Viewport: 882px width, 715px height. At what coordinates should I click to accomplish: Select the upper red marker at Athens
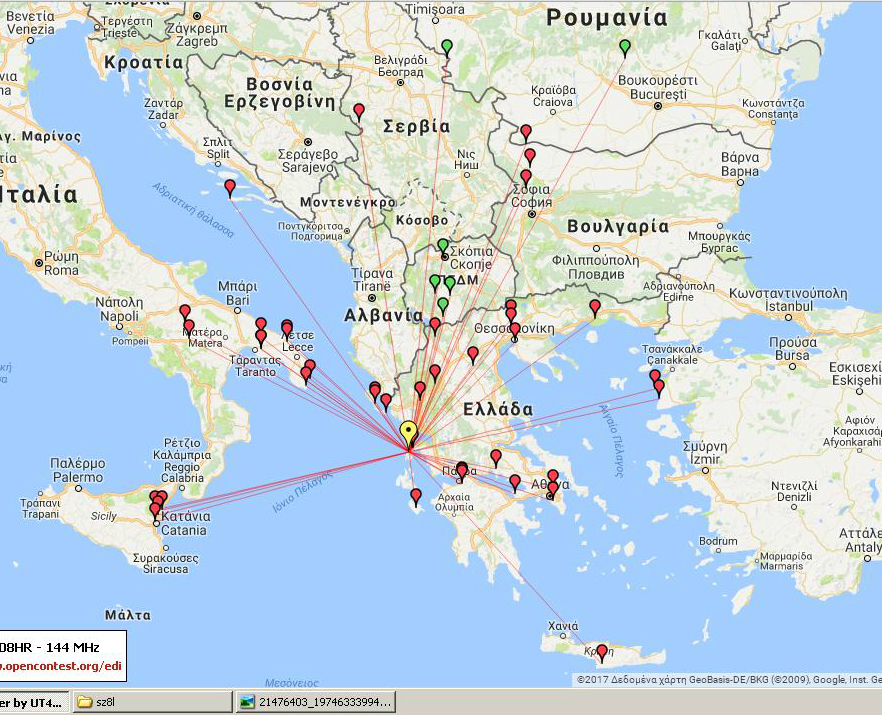[x=553, y=478]
